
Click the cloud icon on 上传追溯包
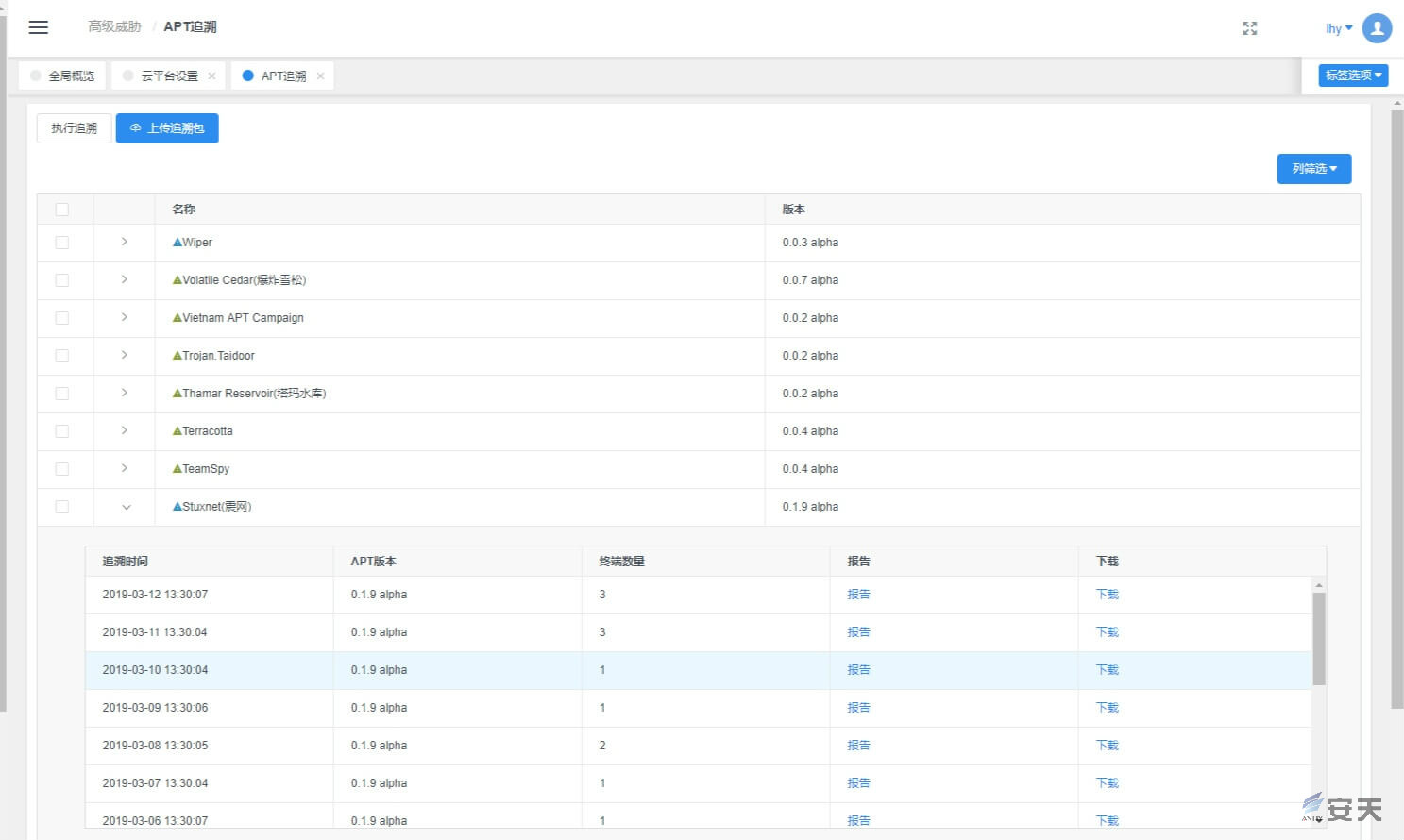(135, 128)
